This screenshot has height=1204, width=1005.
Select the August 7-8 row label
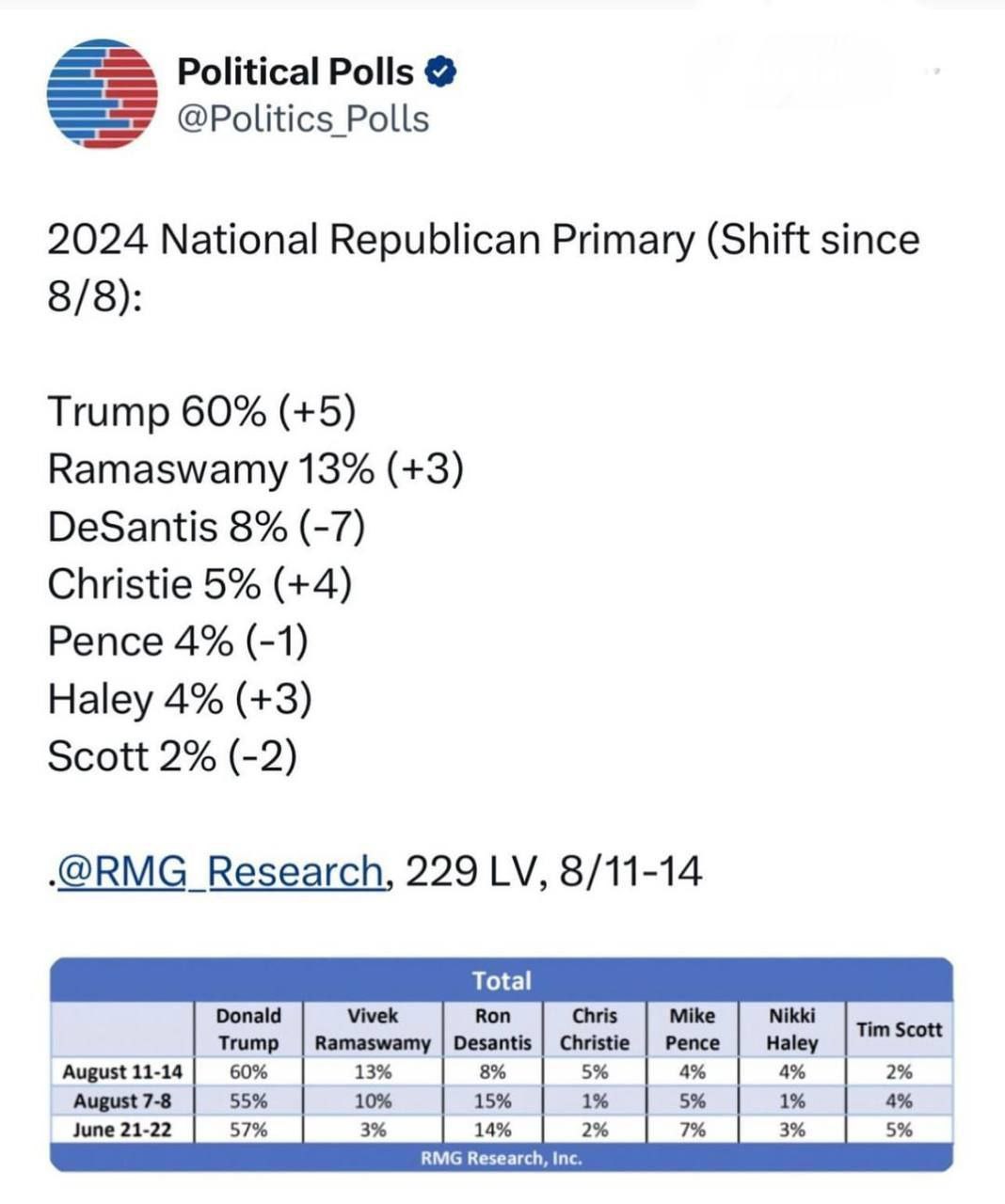click(122, 1101)
